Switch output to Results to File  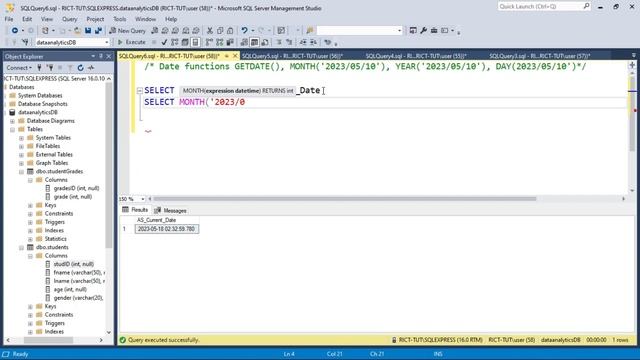click(x=265, y=42)
